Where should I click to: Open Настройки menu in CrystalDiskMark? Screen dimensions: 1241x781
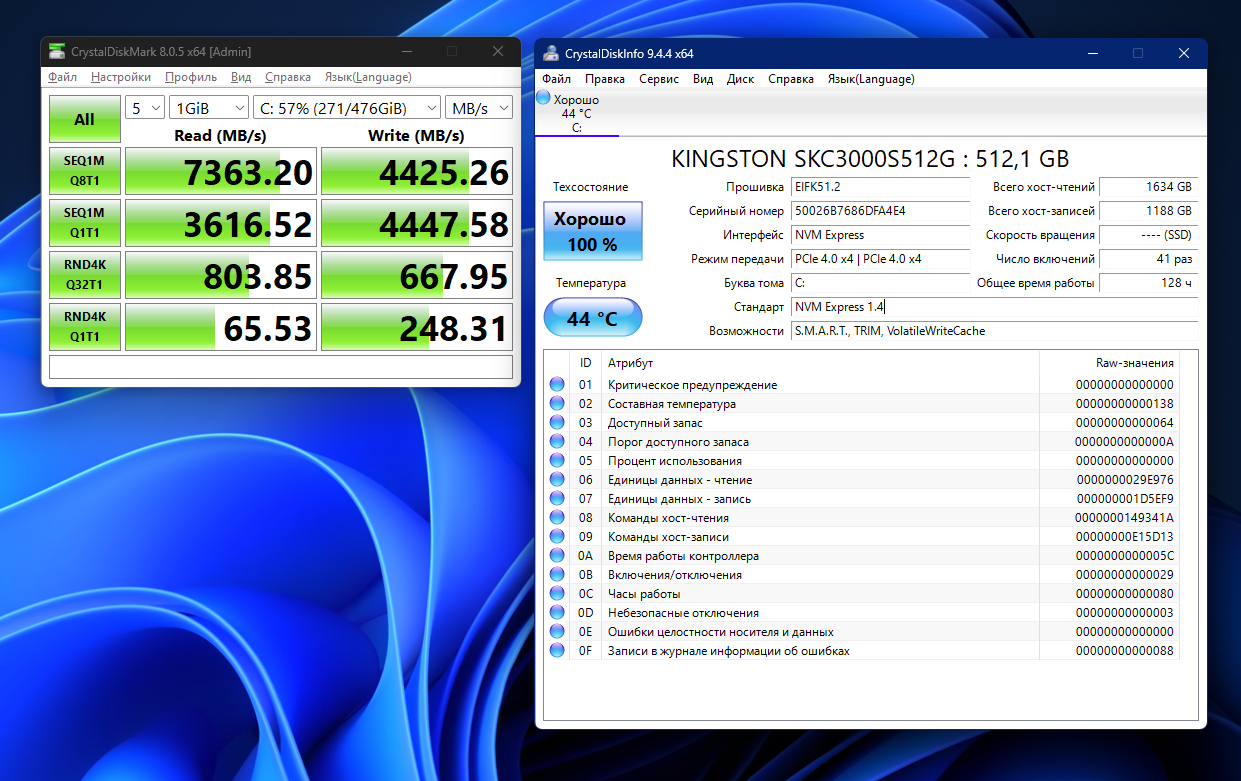tap(121, 77)
